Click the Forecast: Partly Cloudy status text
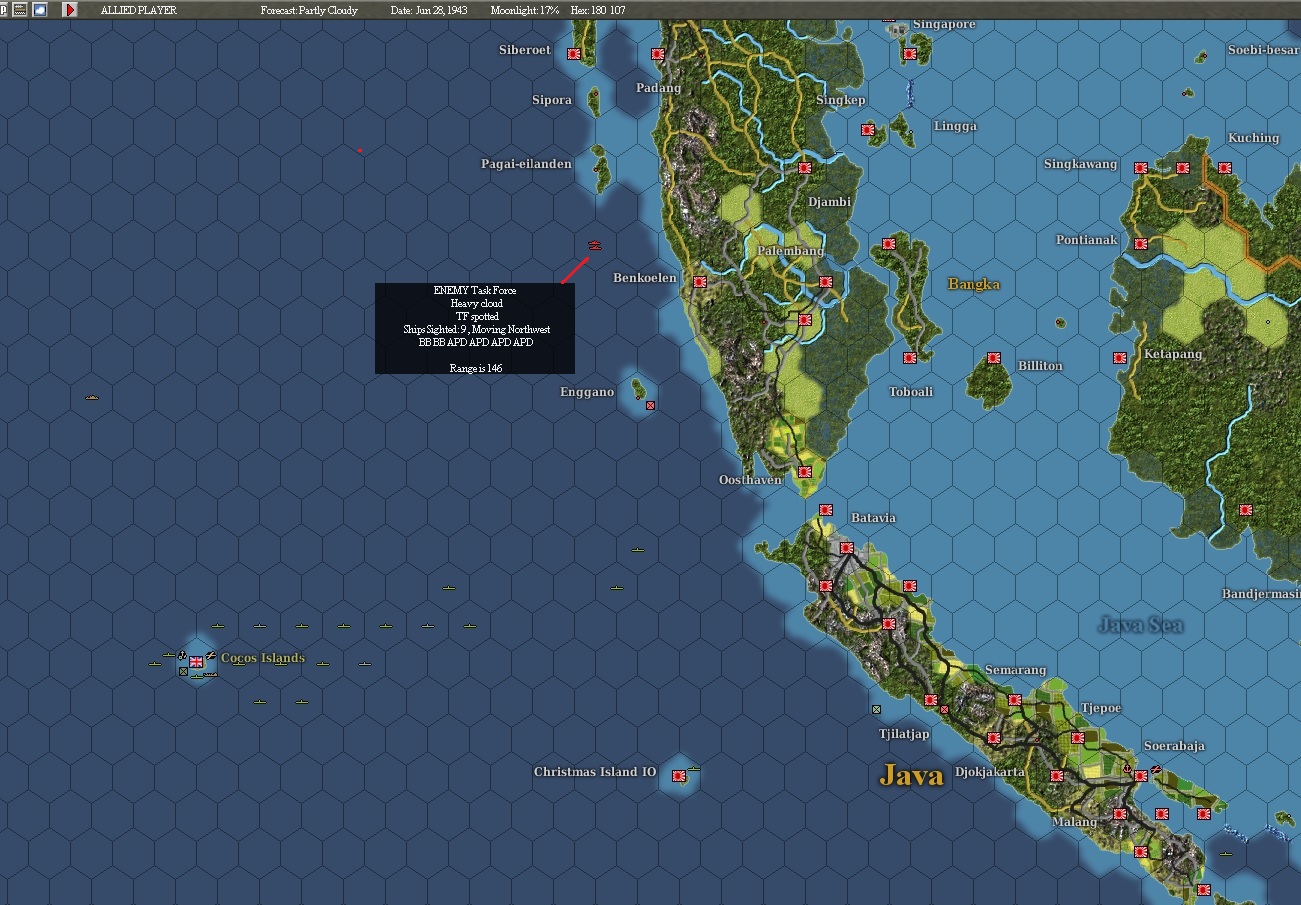 coord(309,10)
